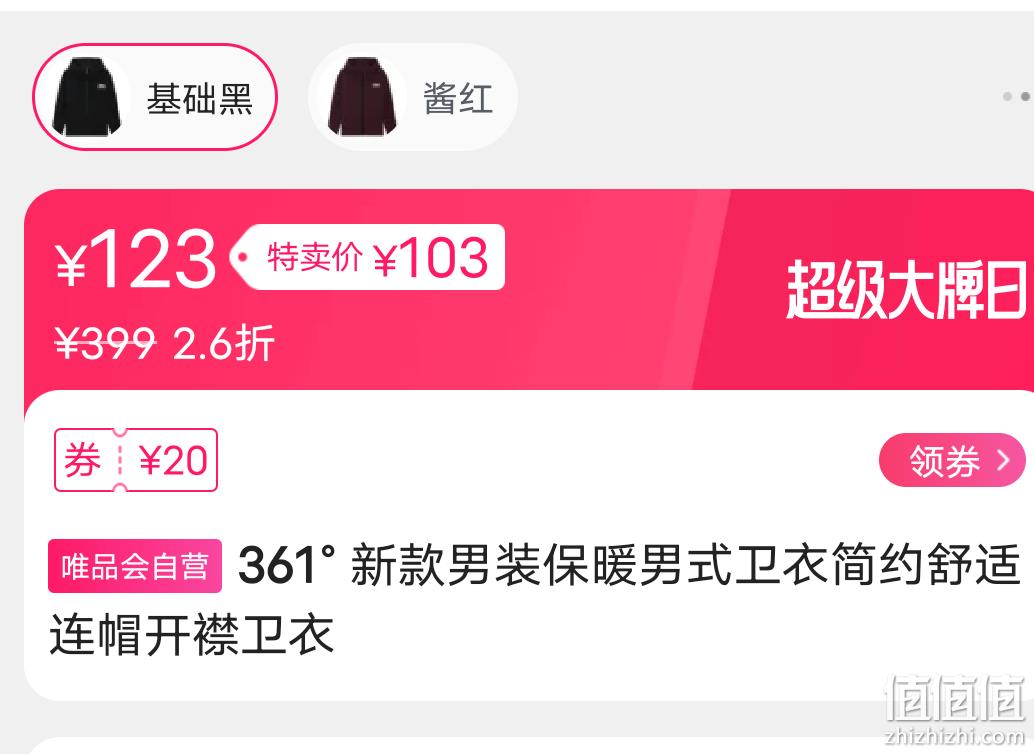This screenshot has width=1034, height=754.
Task: Click the 特卖价 ¥103 price tag
Action: point(367,257)
